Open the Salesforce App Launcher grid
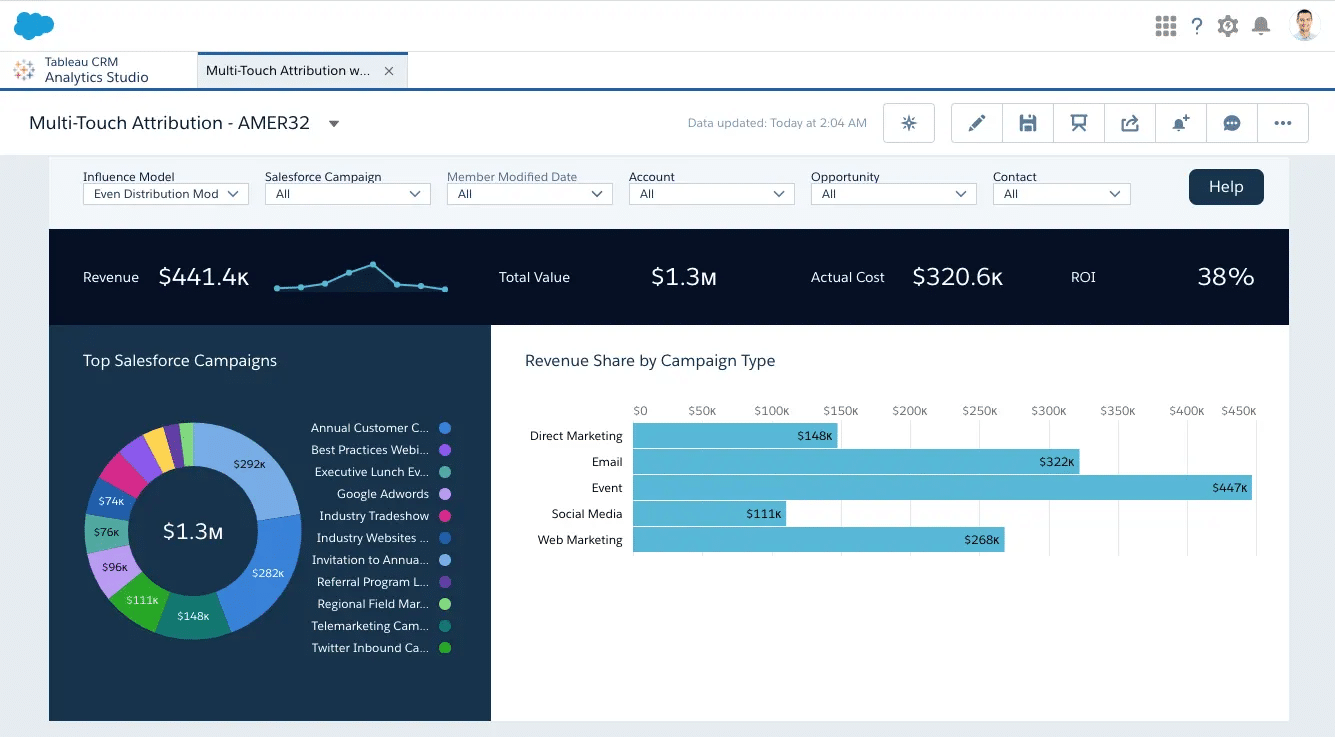The height and width of the screenshot is (737, 1335). point(1166,26)
